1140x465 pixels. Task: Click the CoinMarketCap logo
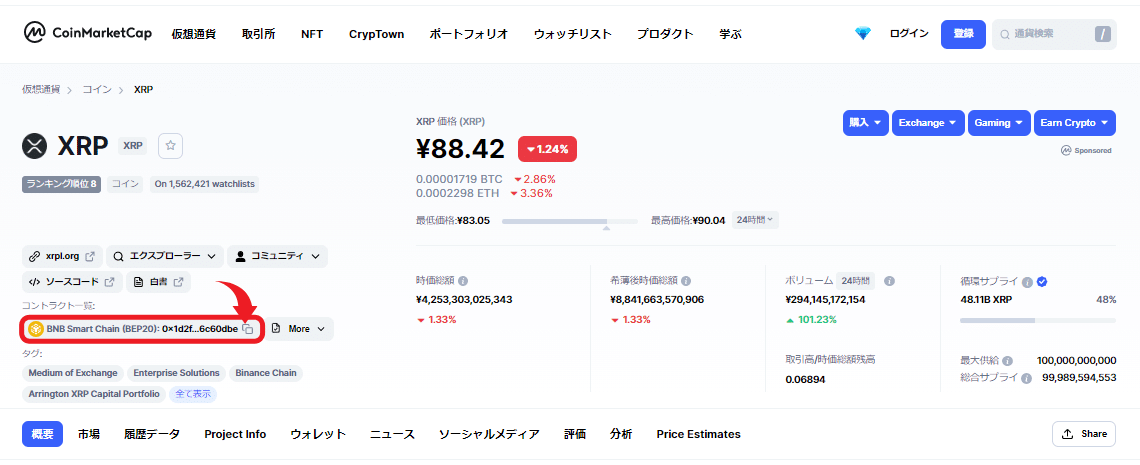88,33
